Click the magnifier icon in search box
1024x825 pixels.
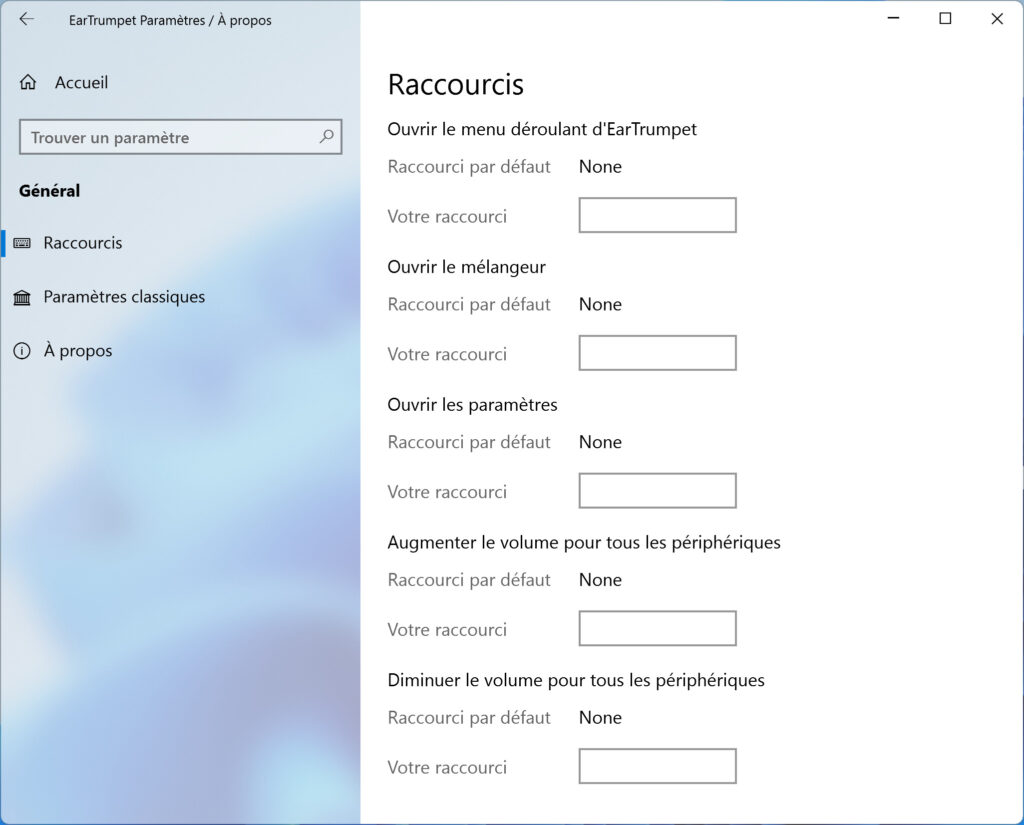(x=327, y=137)
